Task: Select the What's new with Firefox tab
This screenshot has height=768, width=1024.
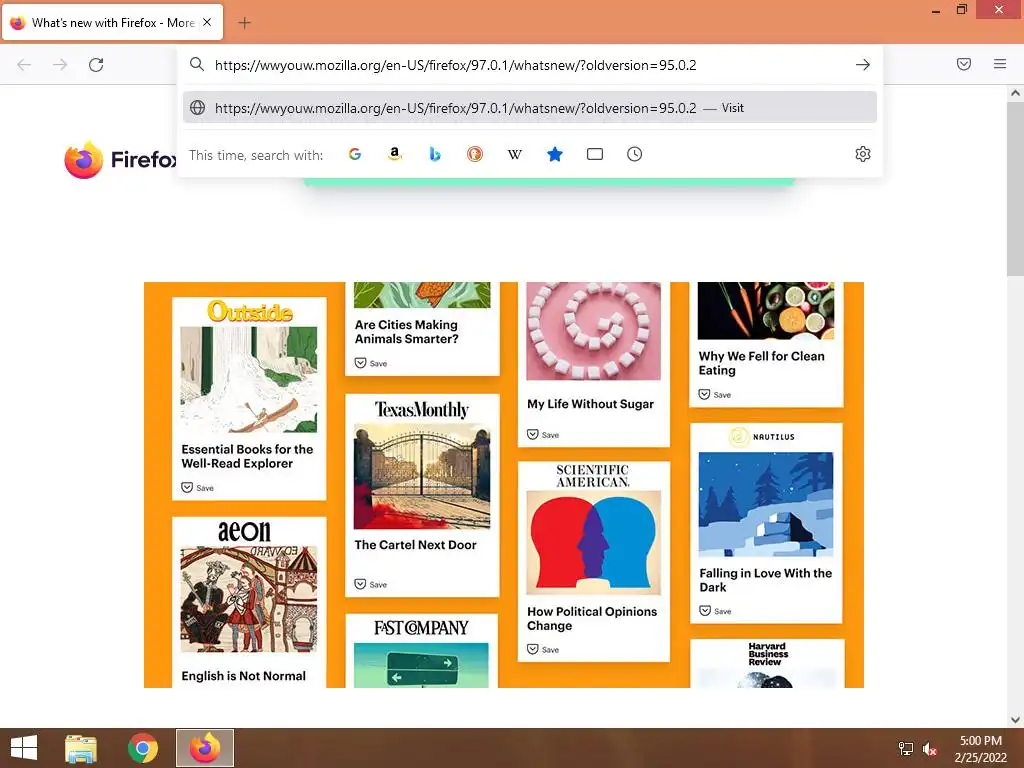Action: click(x=112, y=22)
